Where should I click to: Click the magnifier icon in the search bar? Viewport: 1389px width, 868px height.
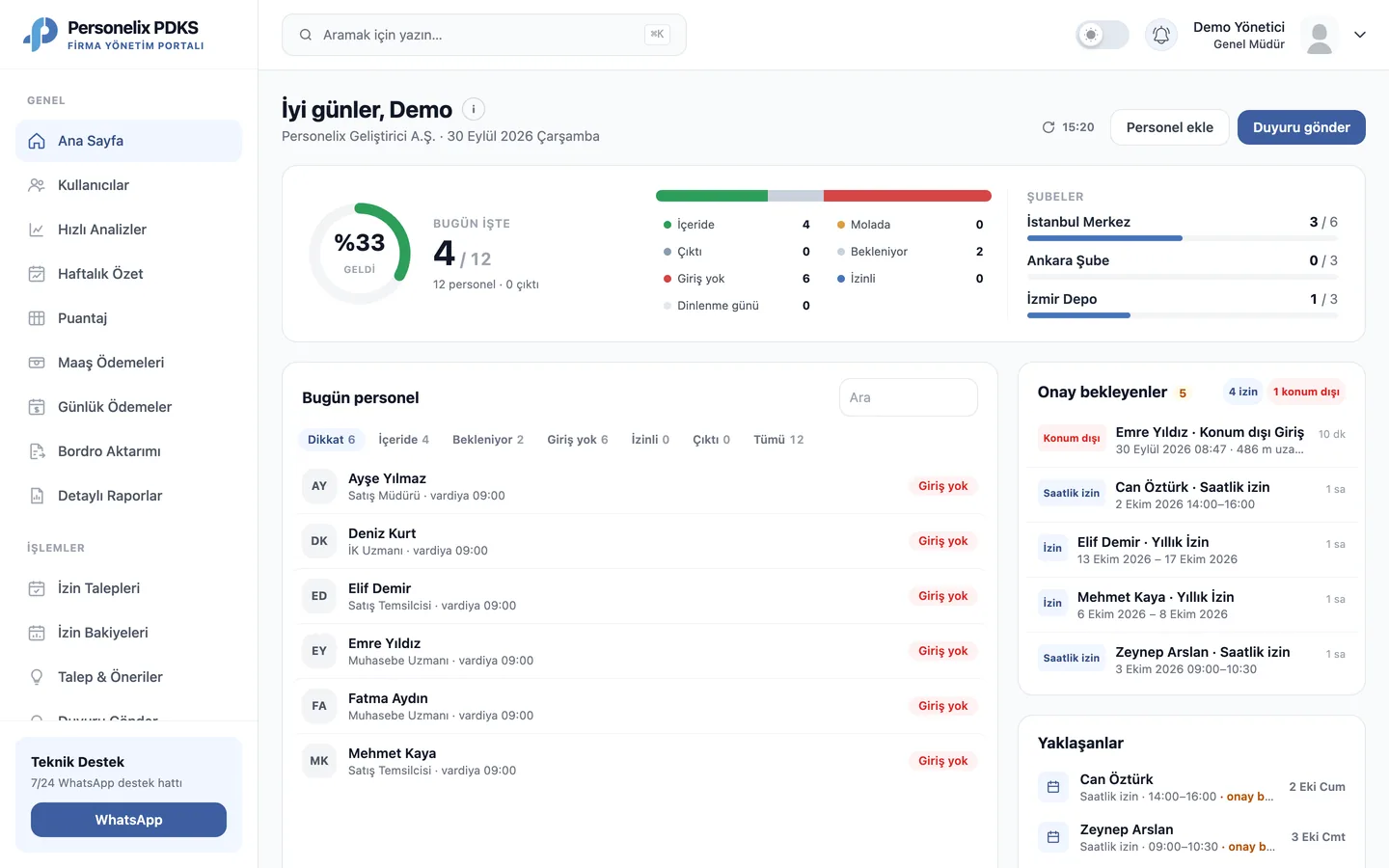306,35
